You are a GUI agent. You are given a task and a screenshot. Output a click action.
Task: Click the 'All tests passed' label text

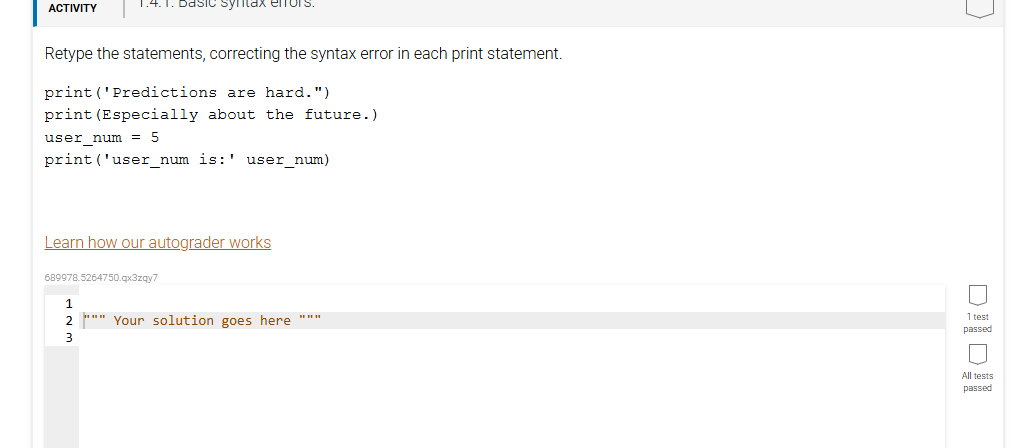pyautogui.click(x=977, y=382)
